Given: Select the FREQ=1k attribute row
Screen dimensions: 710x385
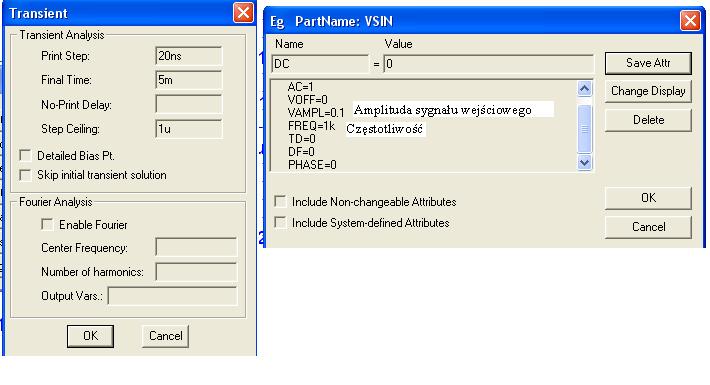Looking at the screenshot, I should point(311,126).
